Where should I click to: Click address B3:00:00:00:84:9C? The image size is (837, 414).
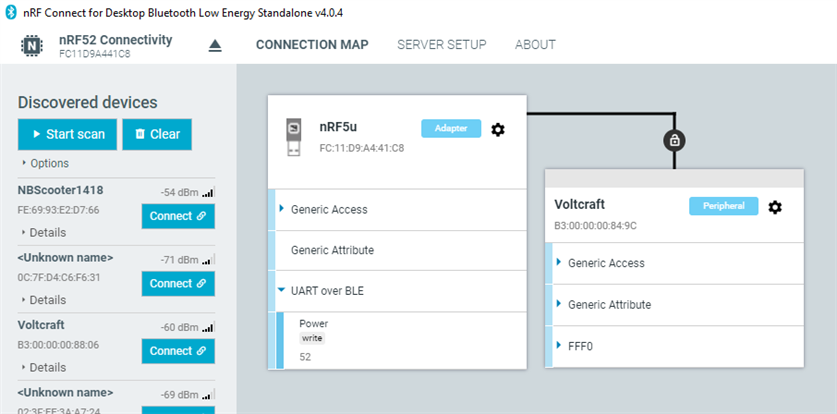[x=595, y=226]
